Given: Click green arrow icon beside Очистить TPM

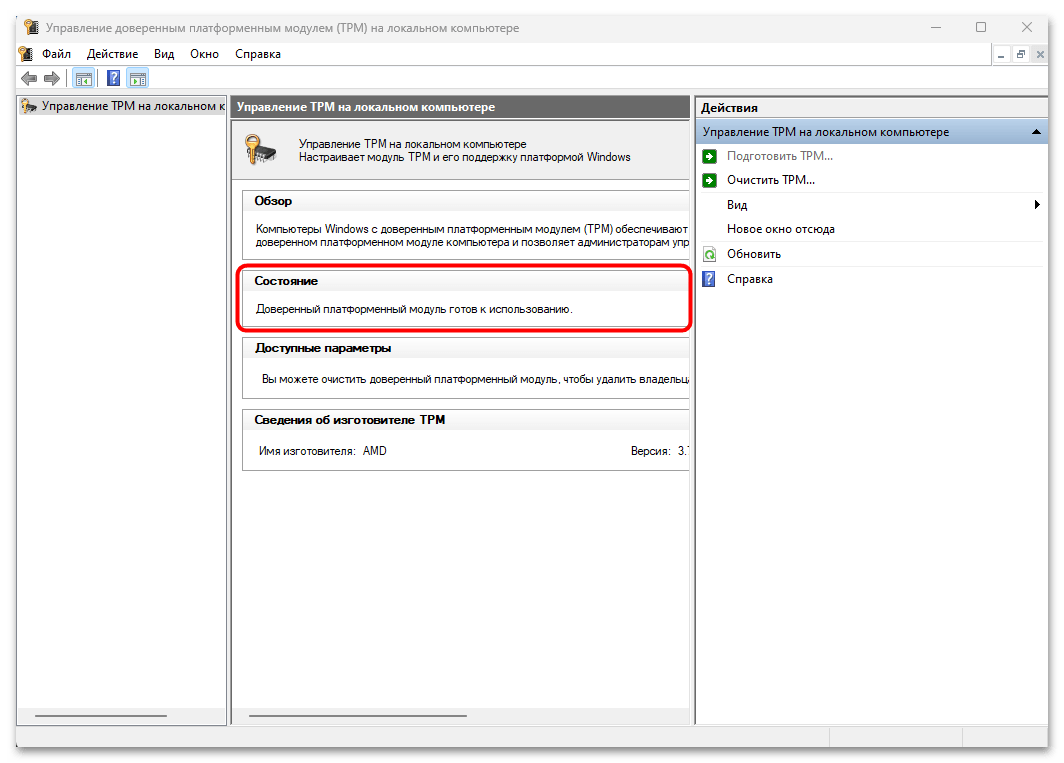Looking at the screenshot, I should 710,180.
